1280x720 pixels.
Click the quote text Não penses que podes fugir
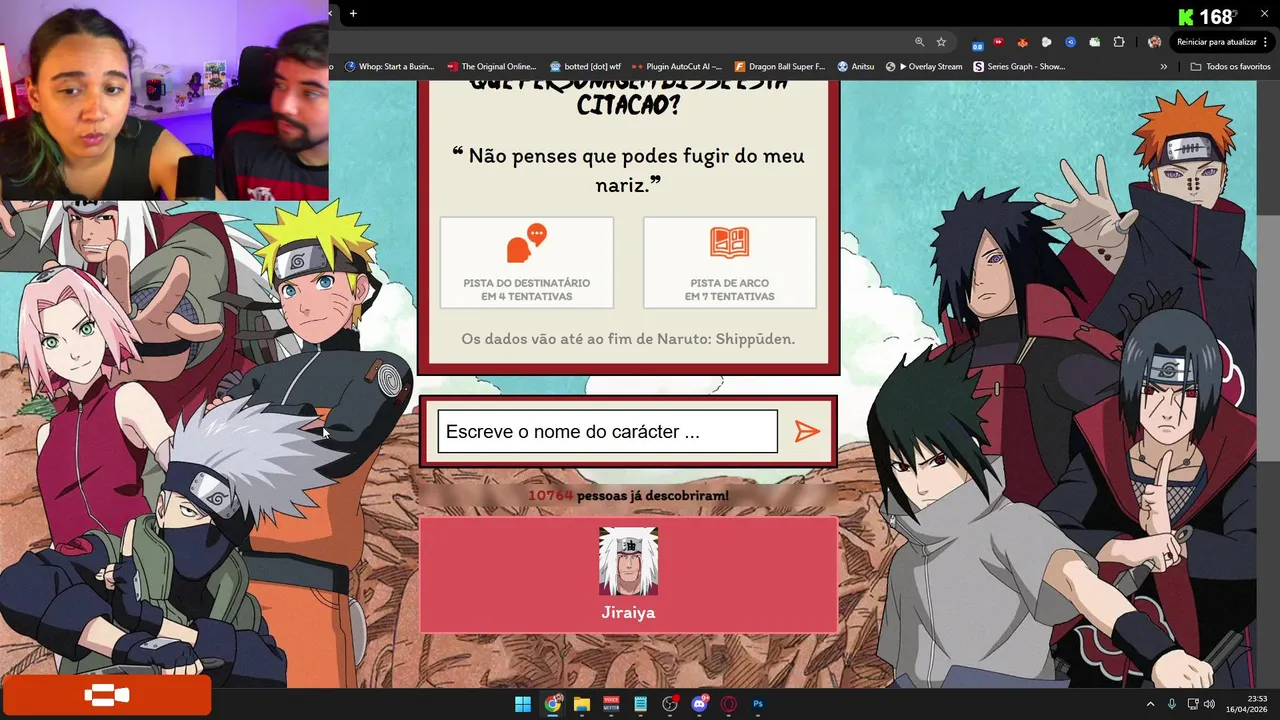(628, 169)
